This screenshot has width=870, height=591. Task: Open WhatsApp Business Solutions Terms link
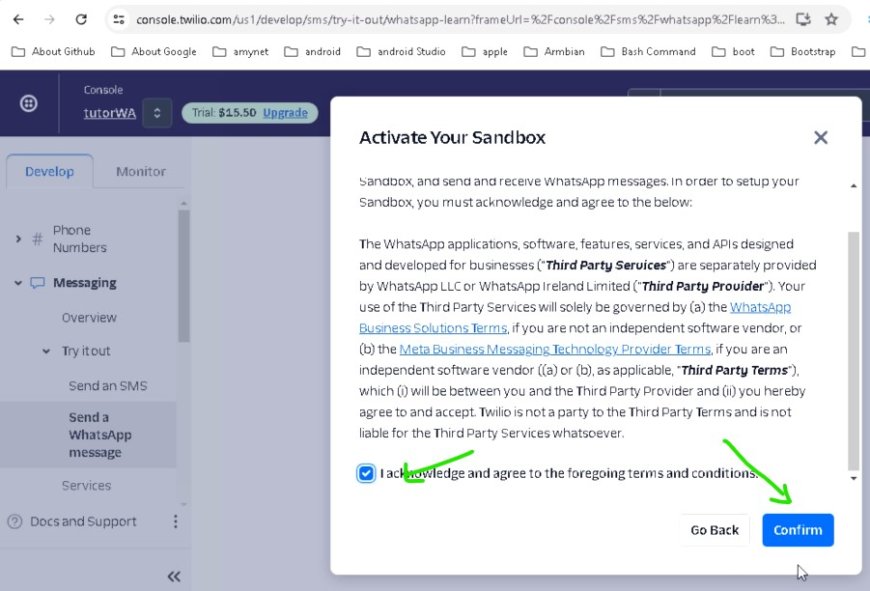coord(575,317)
